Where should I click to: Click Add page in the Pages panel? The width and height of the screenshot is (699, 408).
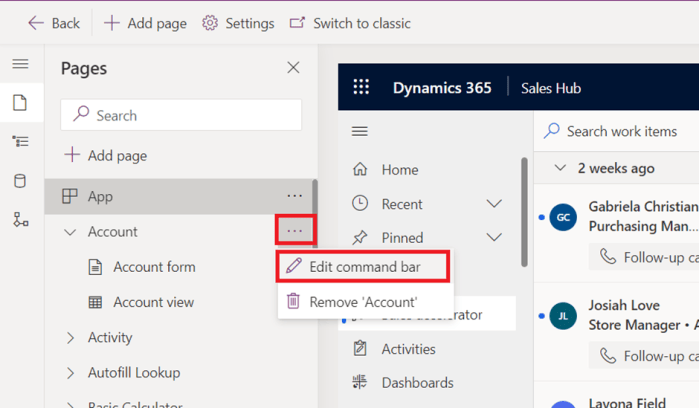point(106,156)
